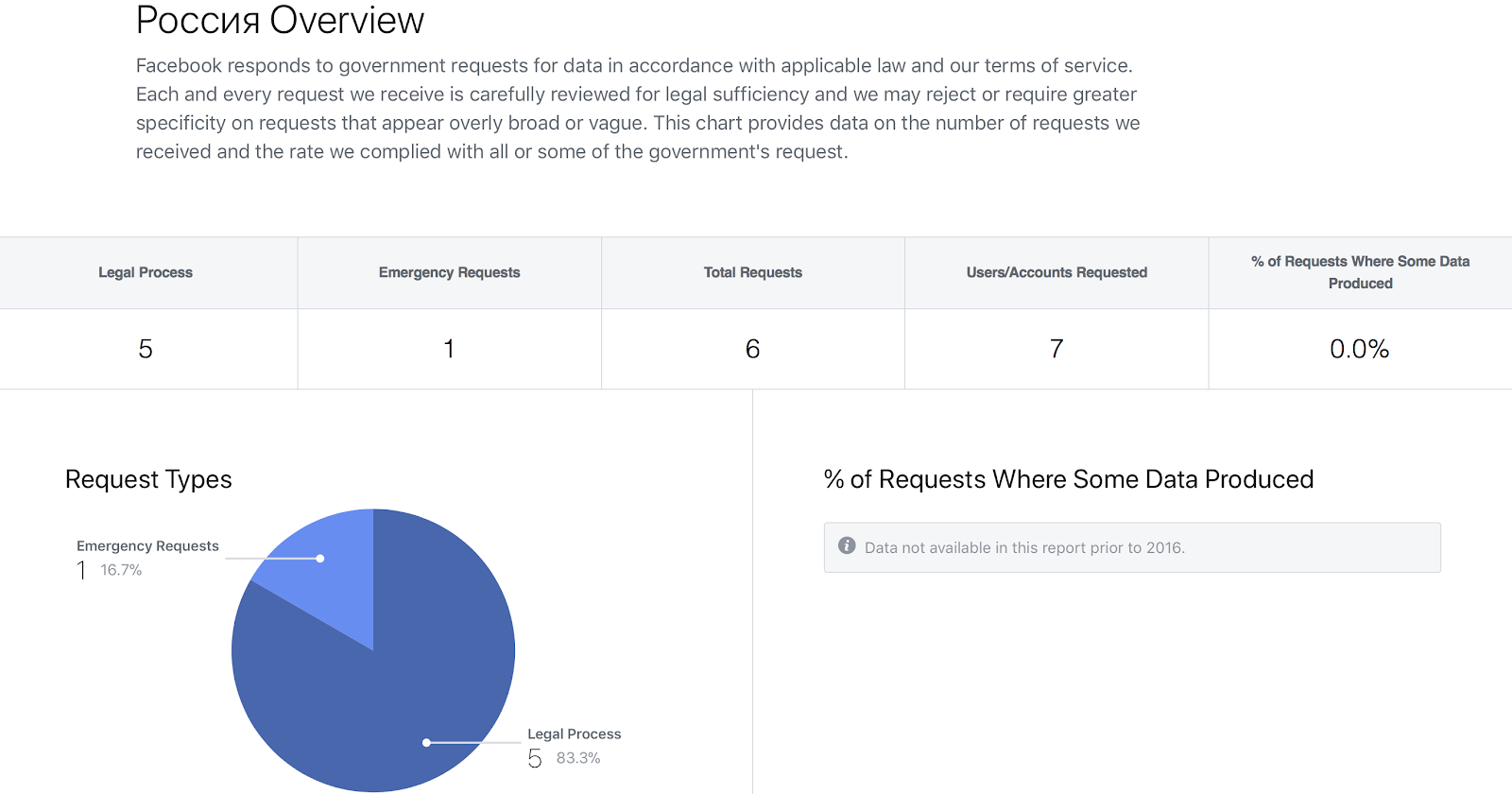Click the info icon beside data notice
Screen dimensions: 1512x794
(x=847, y=546)
